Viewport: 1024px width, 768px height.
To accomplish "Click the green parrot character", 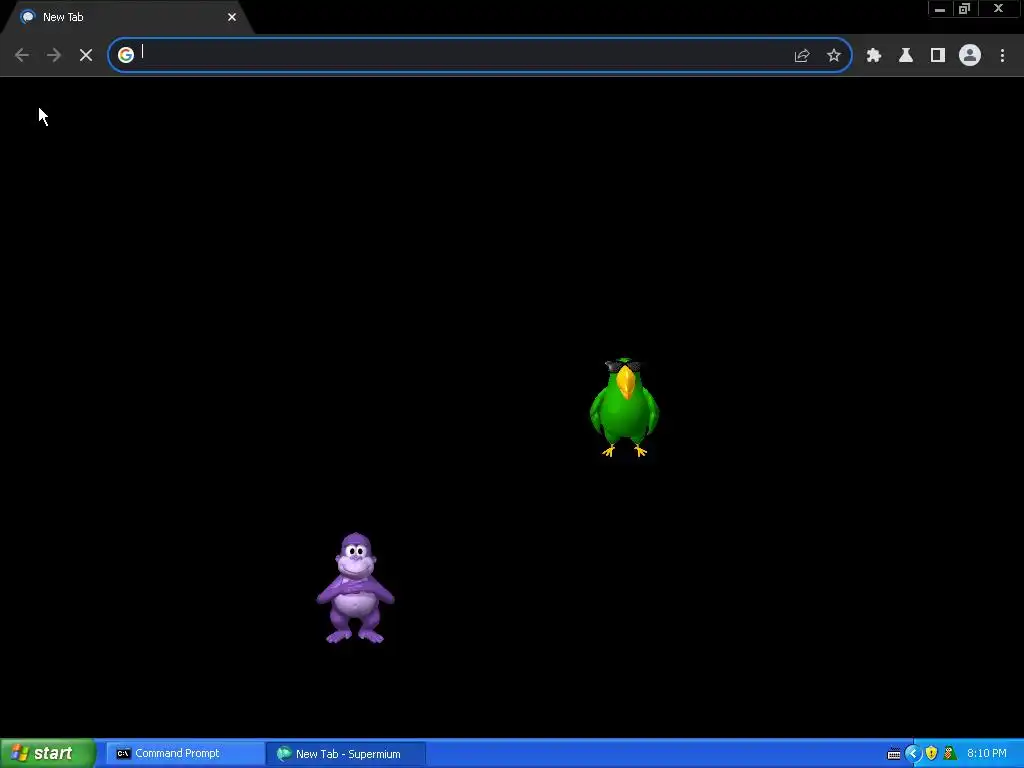I will [624, 408].
